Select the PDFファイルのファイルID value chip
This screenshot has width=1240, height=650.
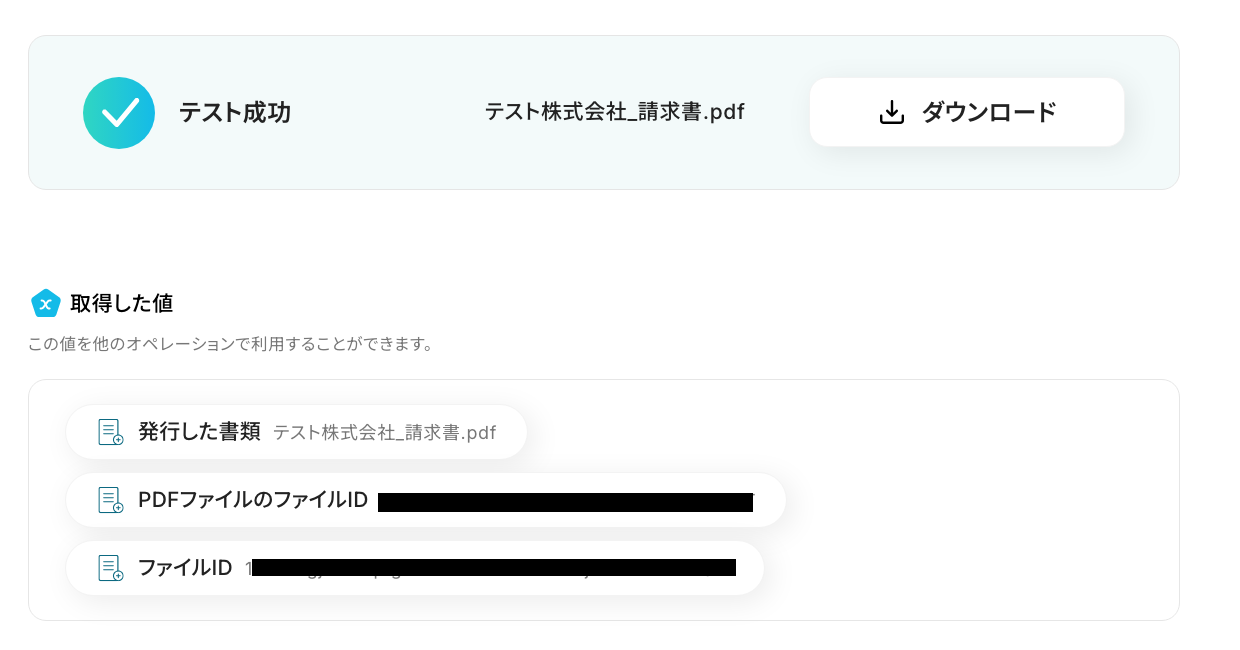pyautogui.click(x=426, y=500)
